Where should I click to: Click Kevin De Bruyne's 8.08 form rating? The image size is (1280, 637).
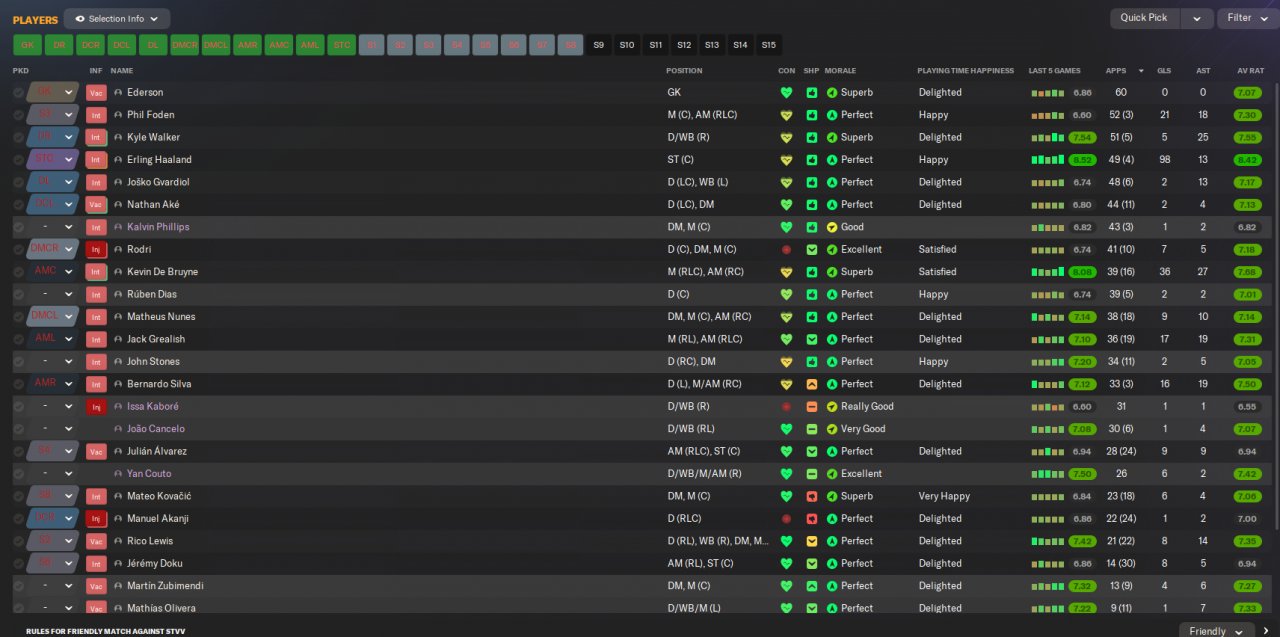point(1082,272)
